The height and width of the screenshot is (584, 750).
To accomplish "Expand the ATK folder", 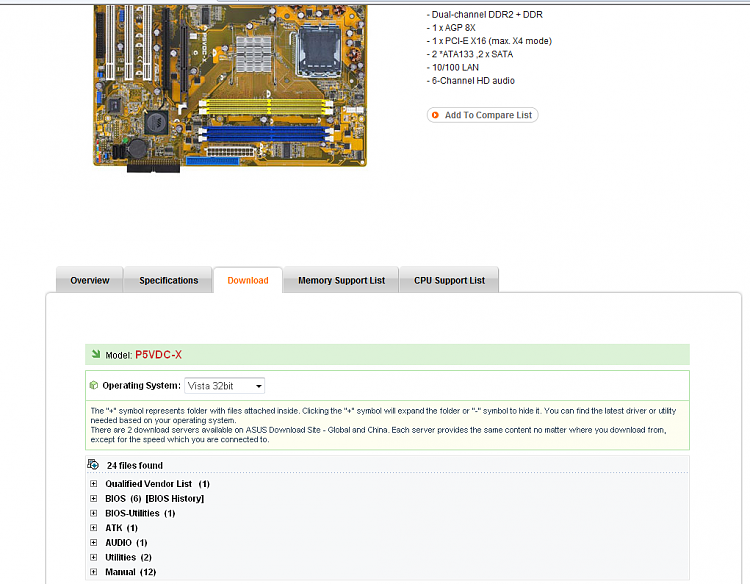I will tap(94, 528).
